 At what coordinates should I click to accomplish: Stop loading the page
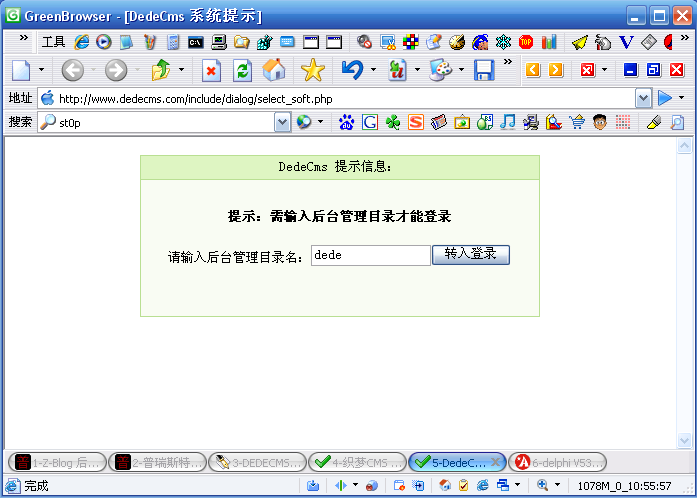pyautogui.click(x=211, y=70)
